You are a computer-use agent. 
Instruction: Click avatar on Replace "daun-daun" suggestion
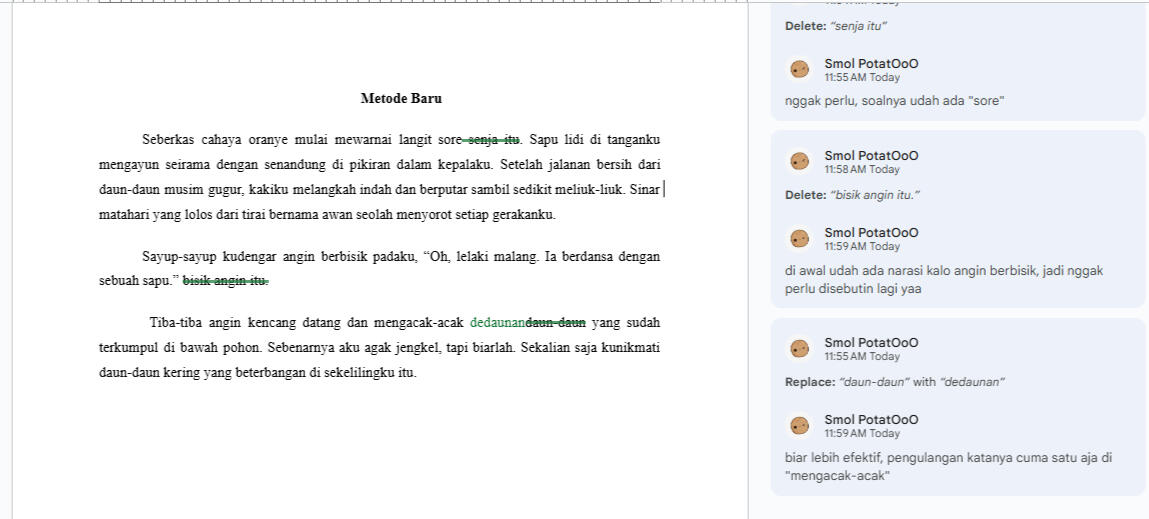point(799,348)
